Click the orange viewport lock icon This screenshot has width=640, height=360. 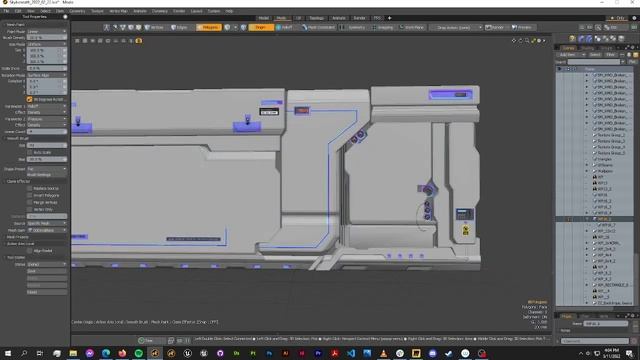pyautogui.click(x=139, y=41)
